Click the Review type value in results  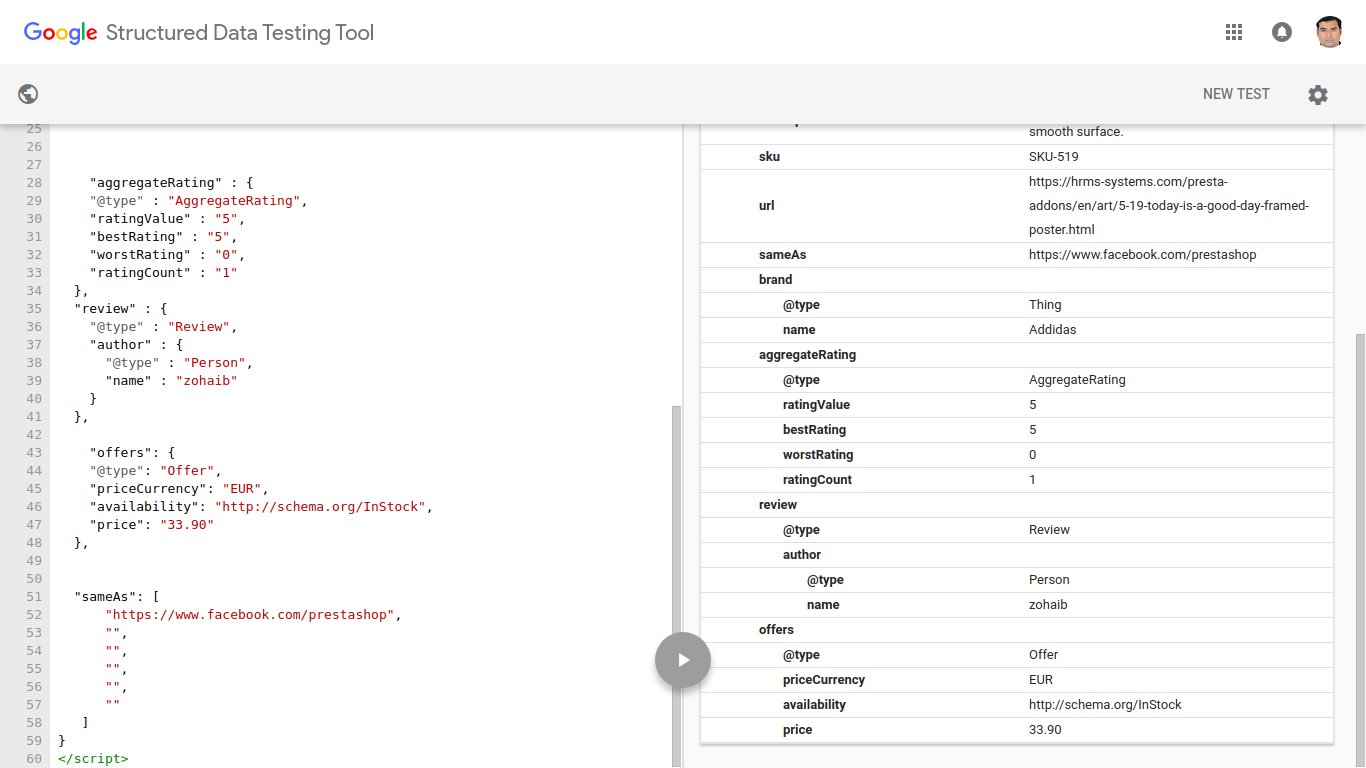pyautogui.click(x=1049, y=530)
